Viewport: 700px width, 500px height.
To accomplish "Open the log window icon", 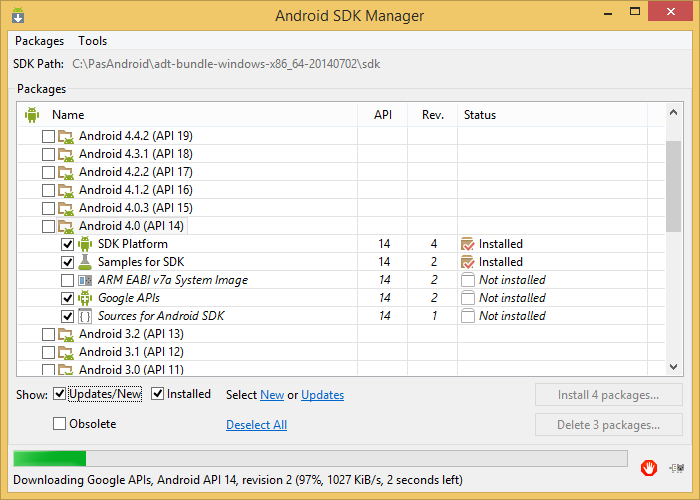I will click(x=676, y=467).
